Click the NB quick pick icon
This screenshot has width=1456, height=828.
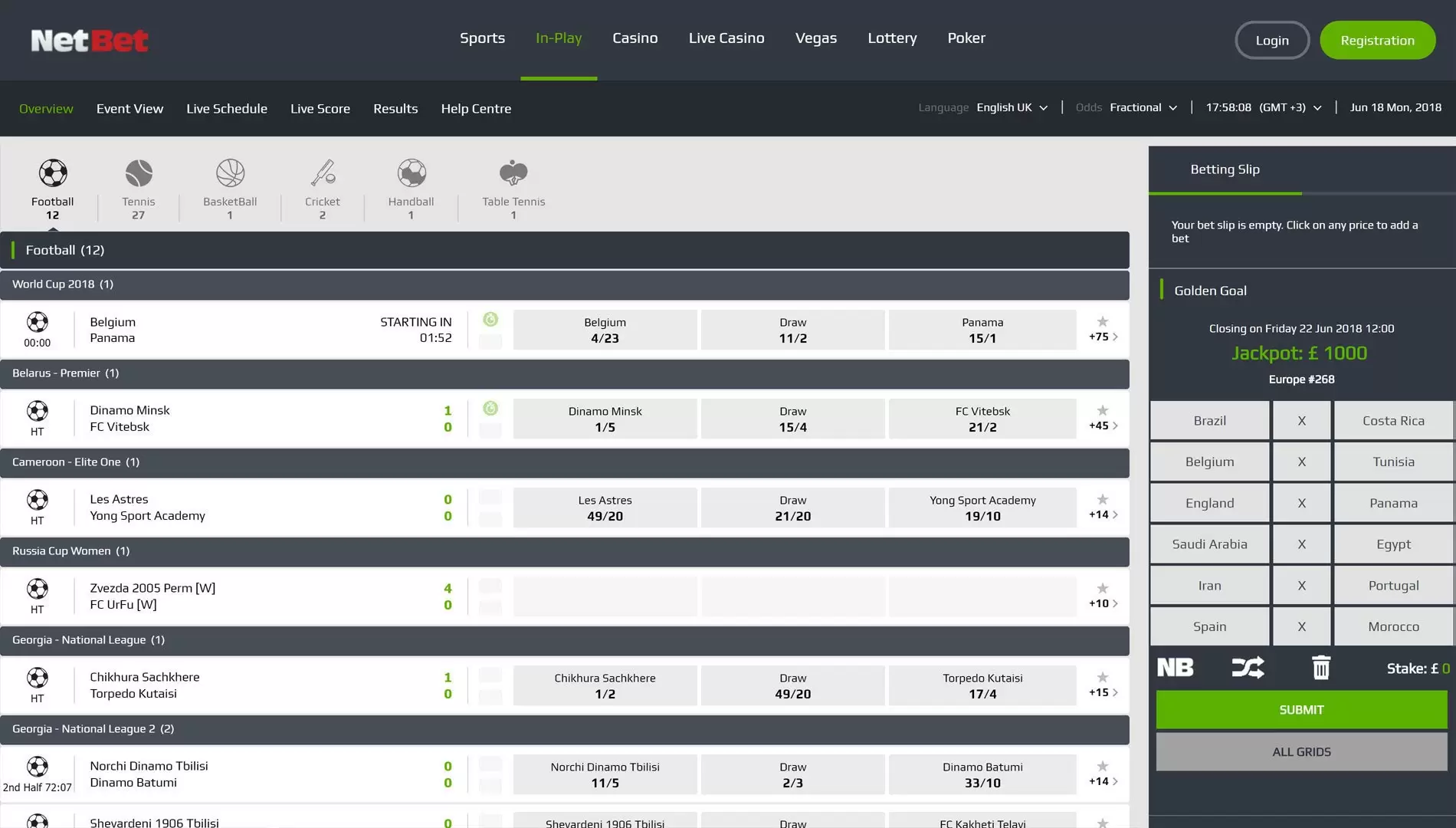1176,668
